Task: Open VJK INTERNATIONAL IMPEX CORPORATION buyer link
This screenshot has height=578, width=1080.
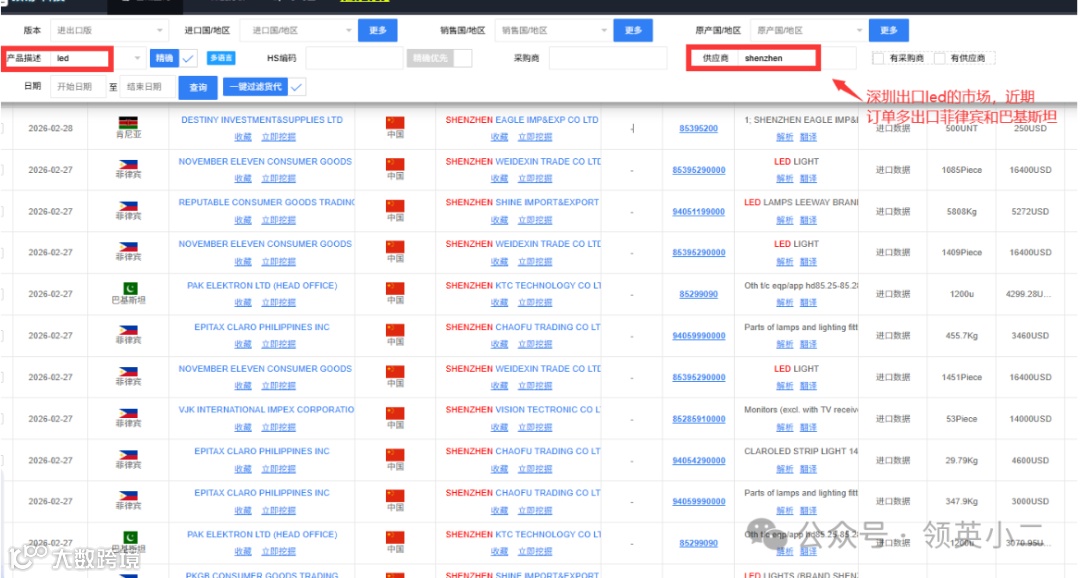Action: 267,410
